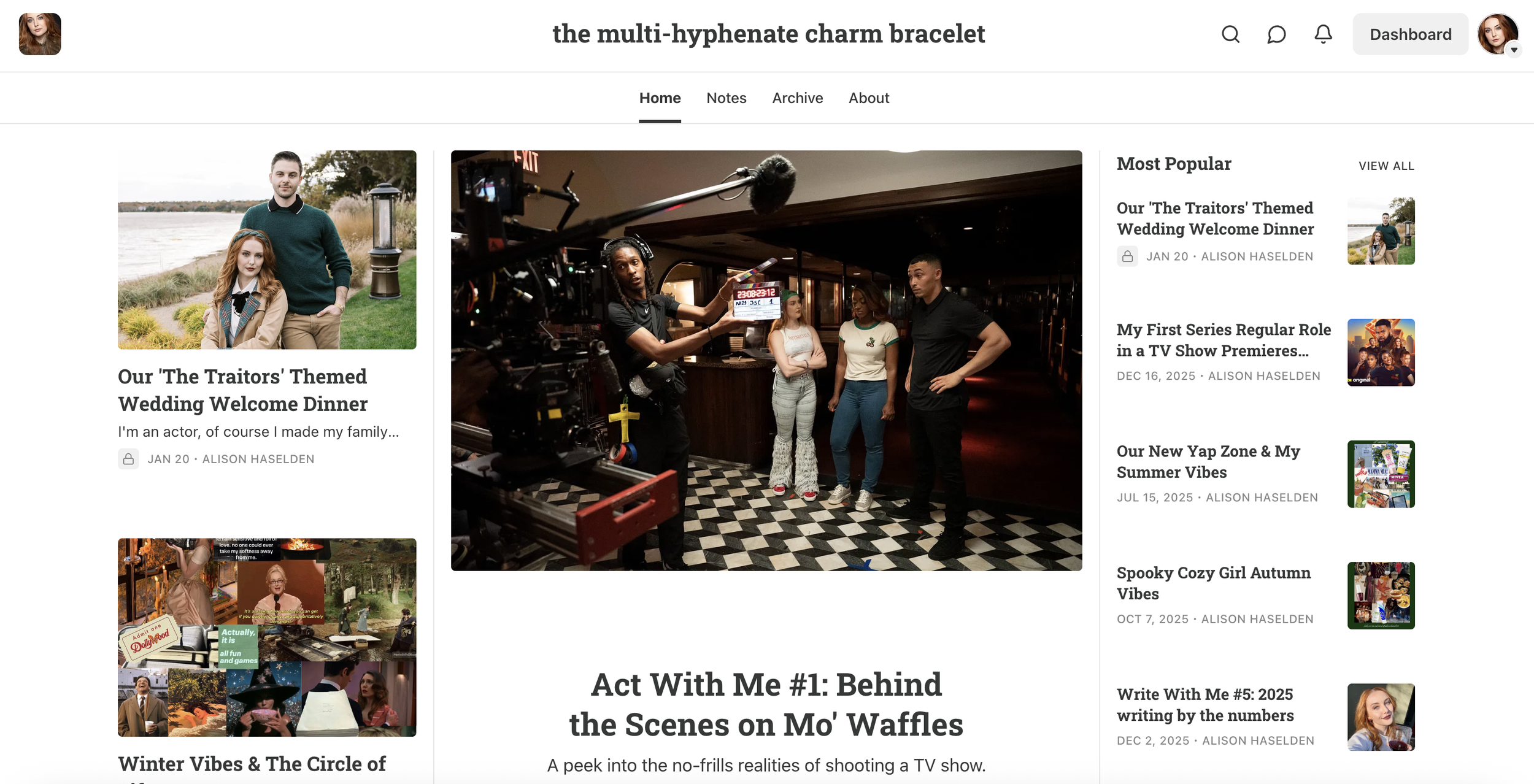Screen dimensions: 1534x784
Task: Open the notifications bell icon
Action: point(1323,34)
